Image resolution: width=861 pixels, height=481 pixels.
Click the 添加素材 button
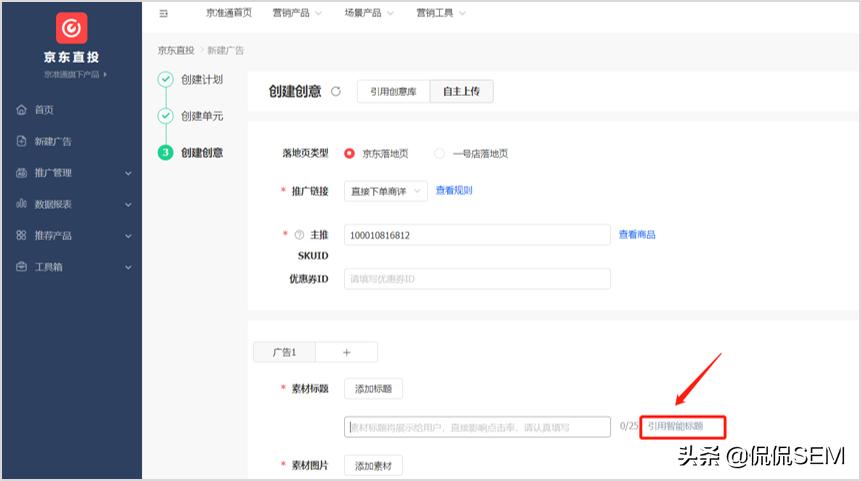pos(373,466)
